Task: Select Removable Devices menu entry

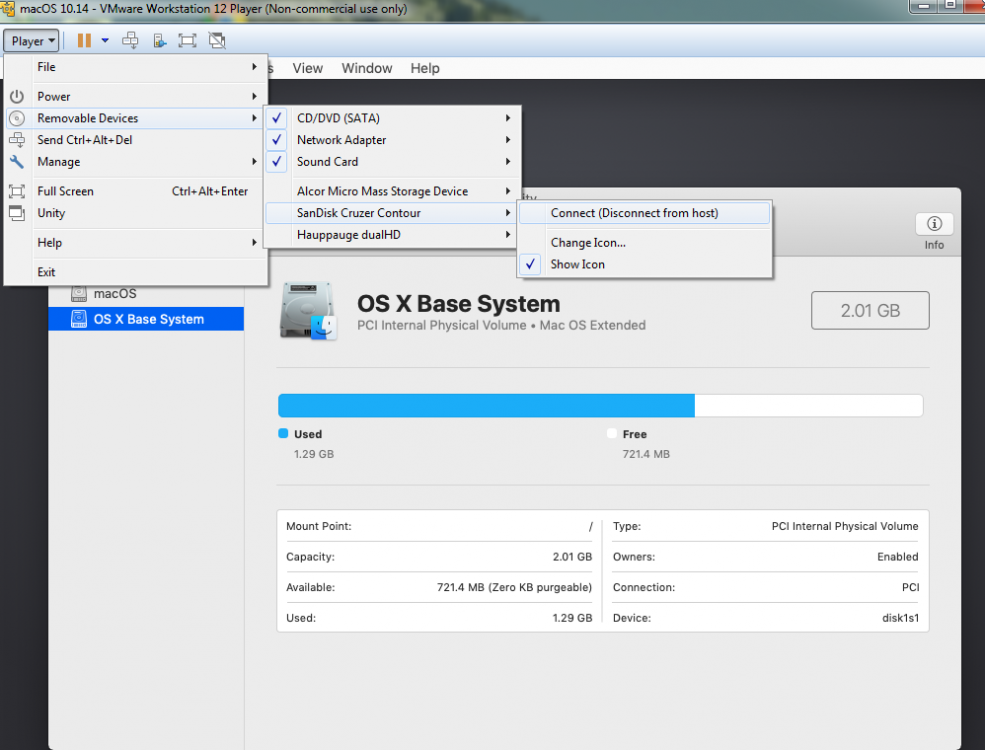Action: (136, 118)
